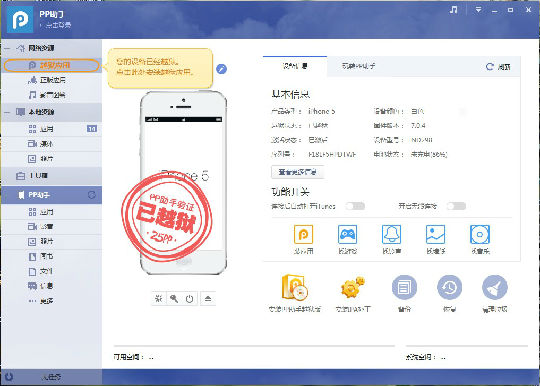
Task: Click the short storage bar at bottom right
Action: [467, 345]
